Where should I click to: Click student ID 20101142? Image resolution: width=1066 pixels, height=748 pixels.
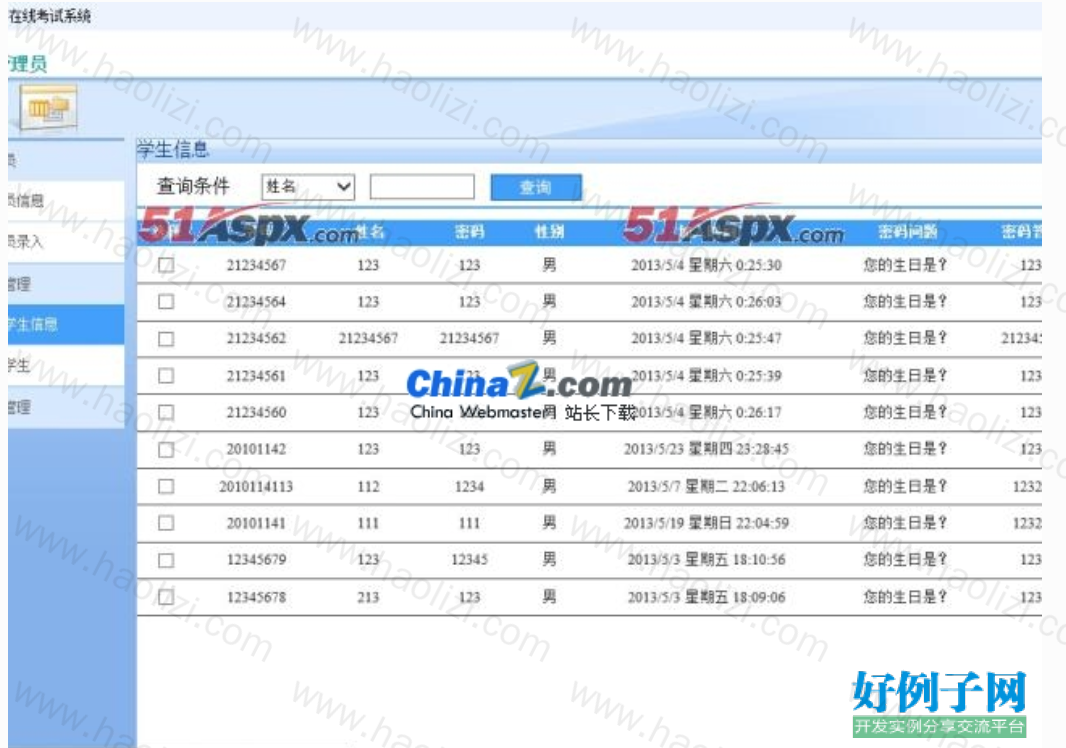[x=256, y=449]
